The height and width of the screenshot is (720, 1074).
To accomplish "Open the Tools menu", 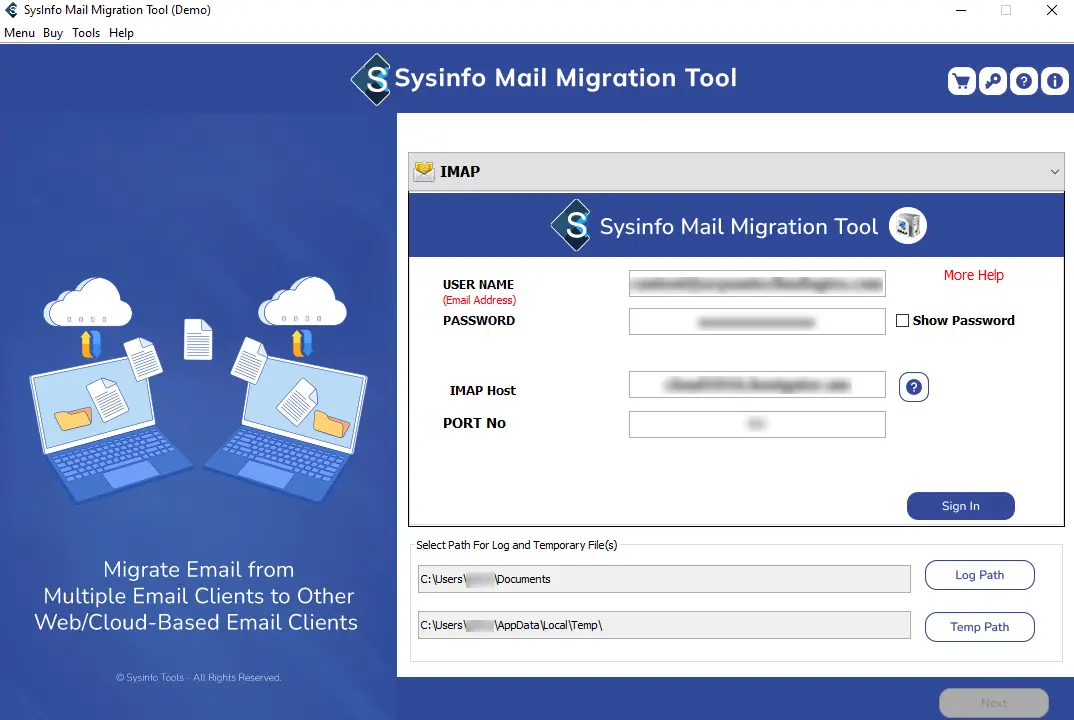I will (x=86, y=33).
